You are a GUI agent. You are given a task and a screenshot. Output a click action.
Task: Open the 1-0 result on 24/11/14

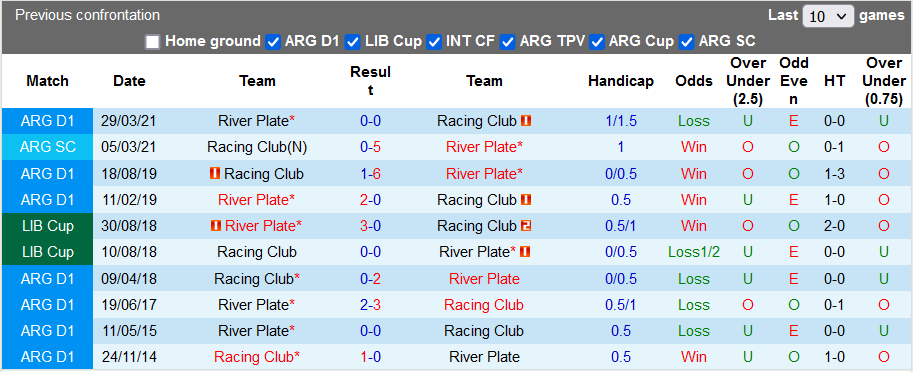pyautogui.click(x=370, y=357)
